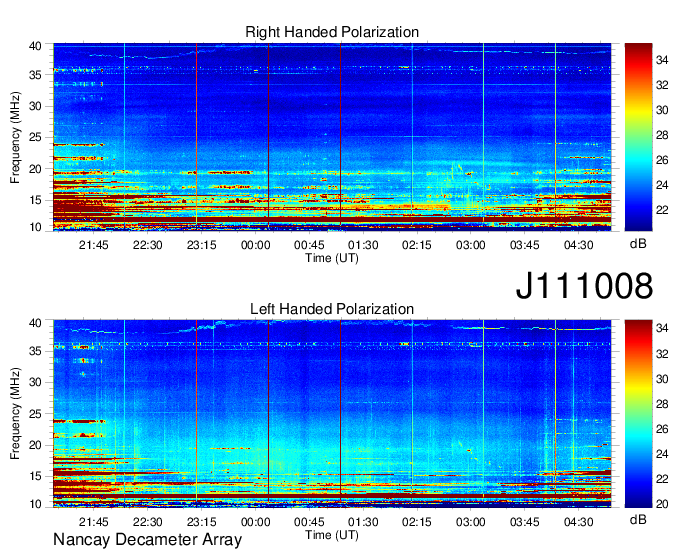Click the 40 MHz tick on Left Handed plot
This screenshot has width=680, height=552.
[x=35, y=323]
